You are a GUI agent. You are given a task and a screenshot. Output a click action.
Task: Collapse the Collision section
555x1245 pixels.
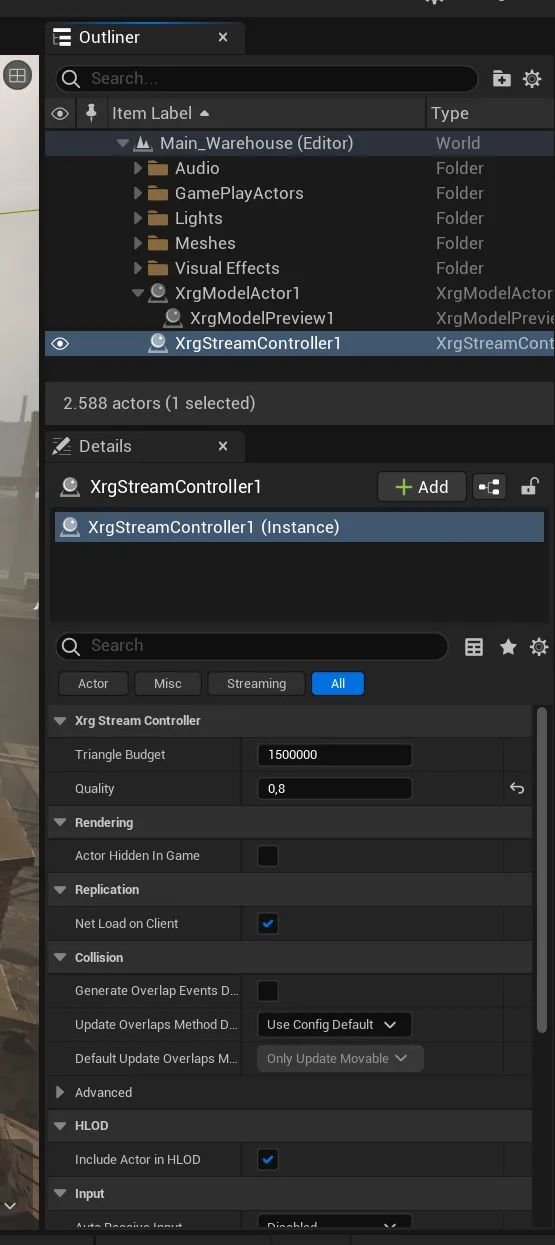[x=61, y=958]
